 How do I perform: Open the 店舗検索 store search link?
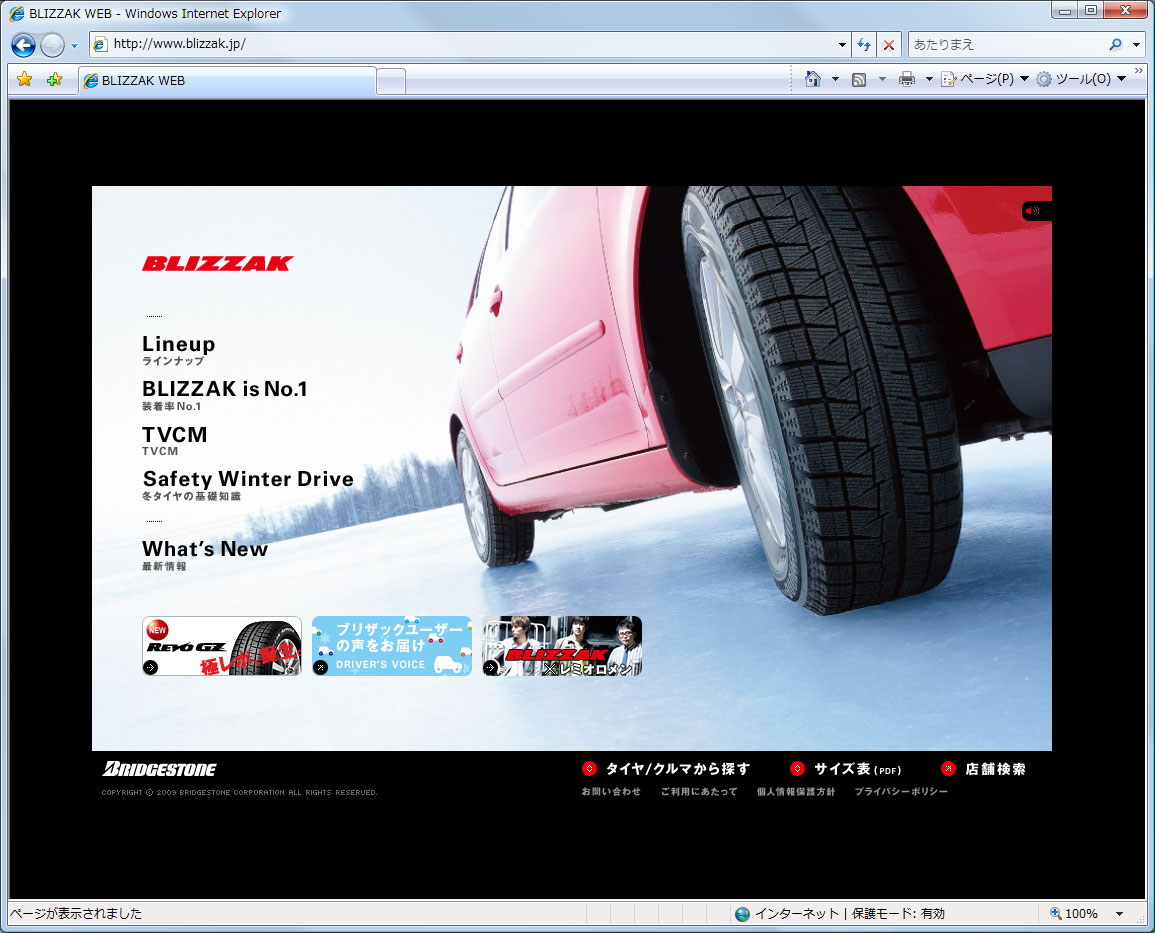coord(995,769)
